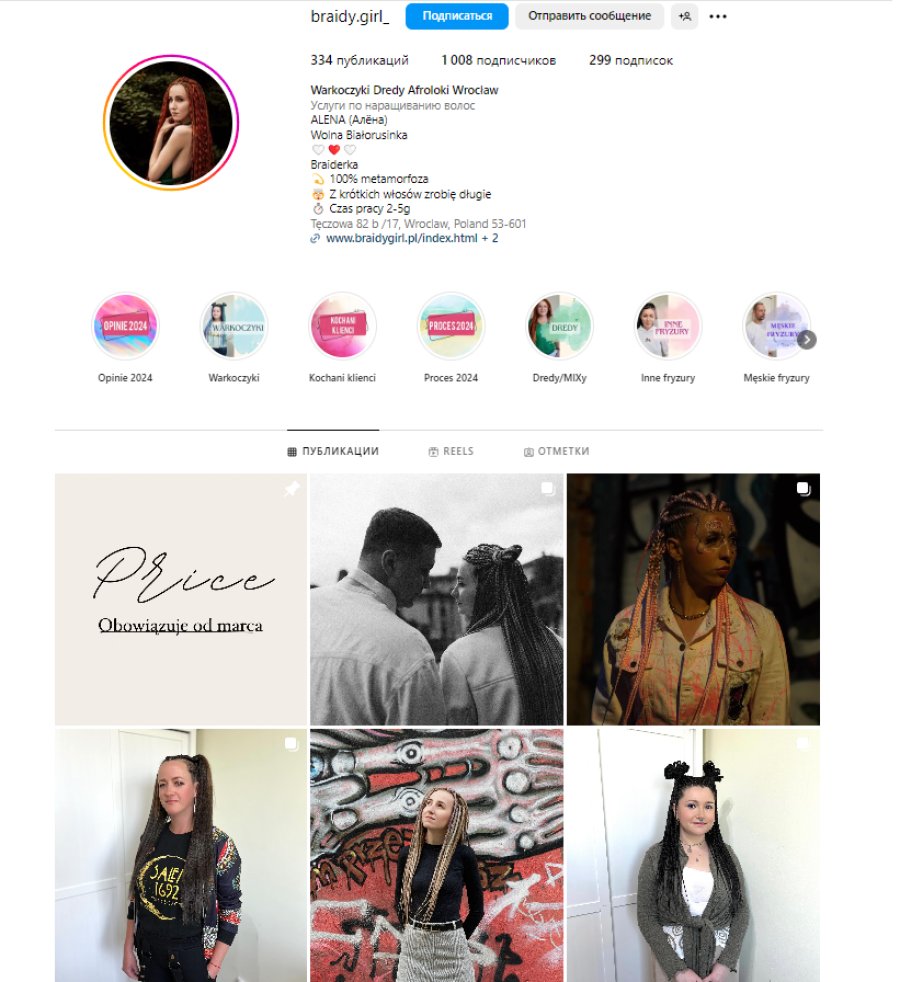View the Inne fryzury highlight
900x982 pixels.
pos(668,326)
